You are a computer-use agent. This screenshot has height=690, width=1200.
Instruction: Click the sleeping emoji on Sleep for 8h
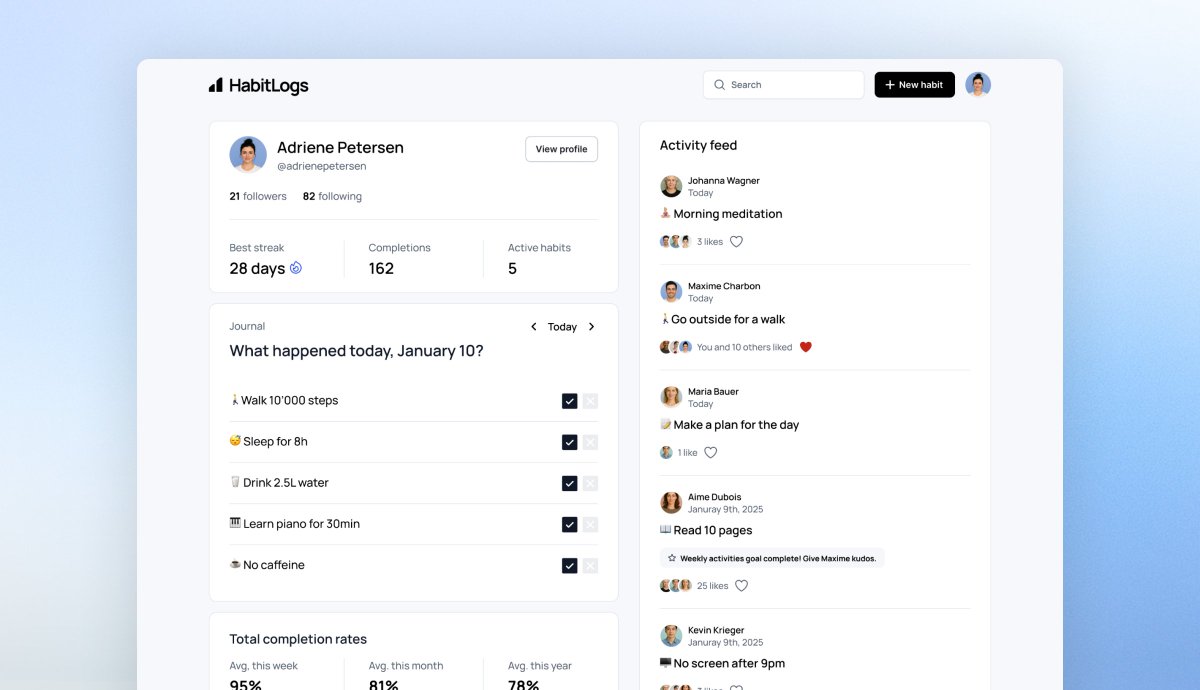click(x=235, y=441)
